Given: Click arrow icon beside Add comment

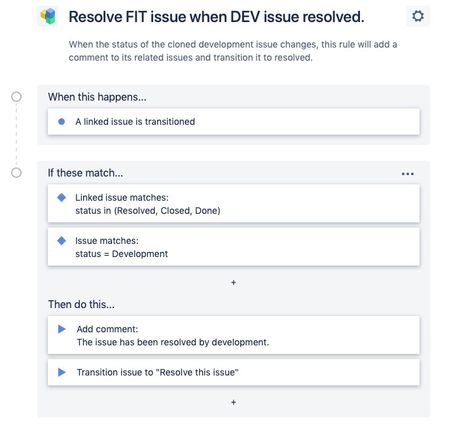Looking at the screenshot, I should (x=62, y=329).
